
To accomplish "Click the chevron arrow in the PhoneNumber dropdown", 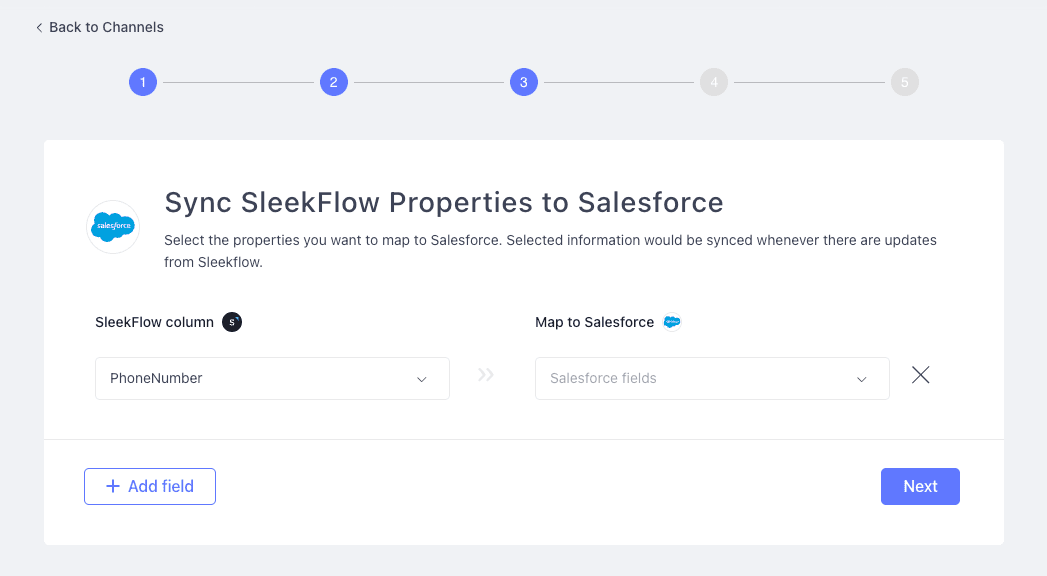I will pos(421,379).
